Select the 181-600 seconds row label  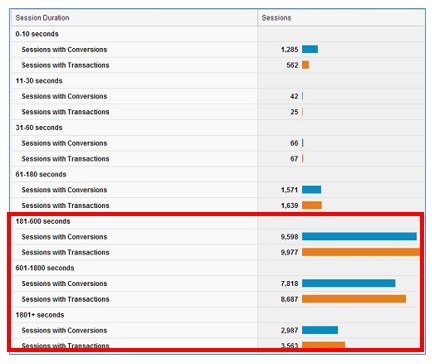(x=43, y=221)
